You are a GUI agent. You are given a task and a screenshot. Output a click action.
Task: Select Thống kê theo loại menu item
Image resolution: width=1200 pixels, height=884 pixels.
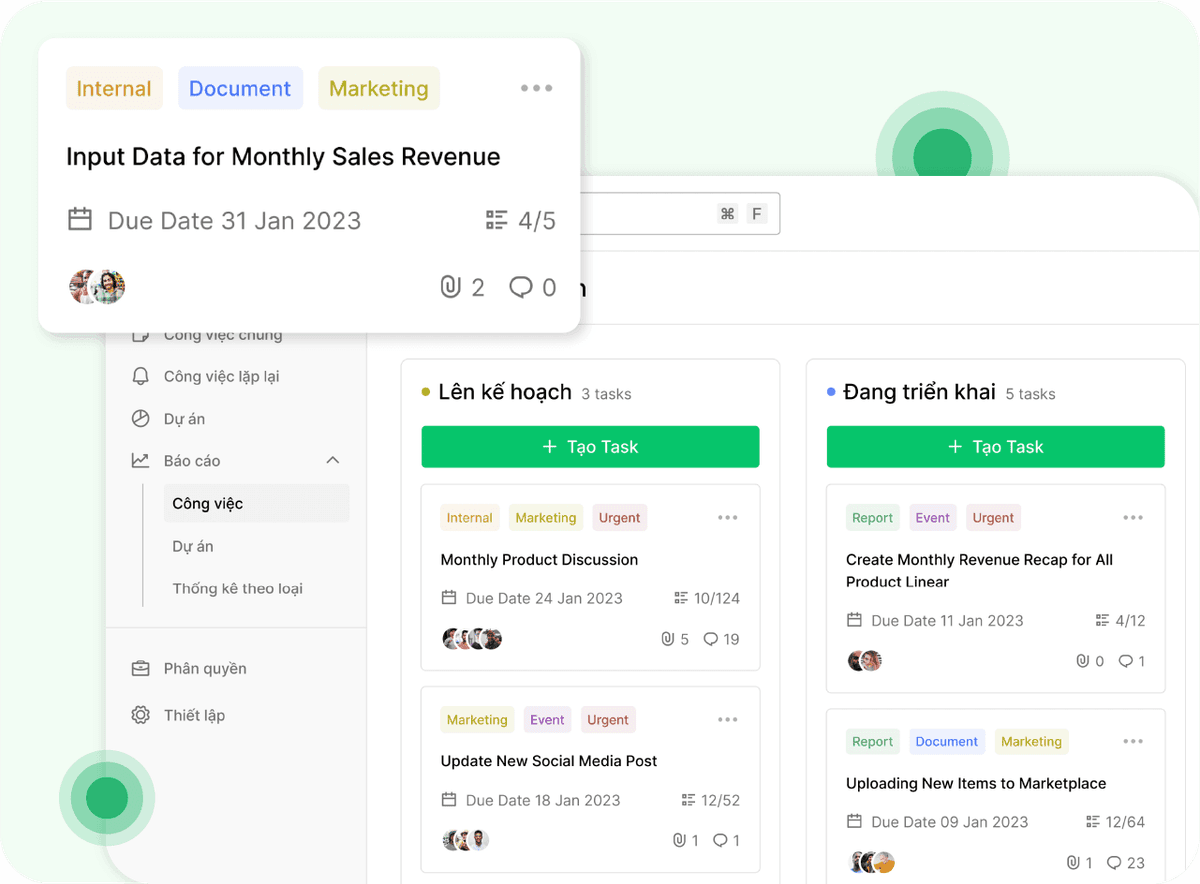pos(237,588)
